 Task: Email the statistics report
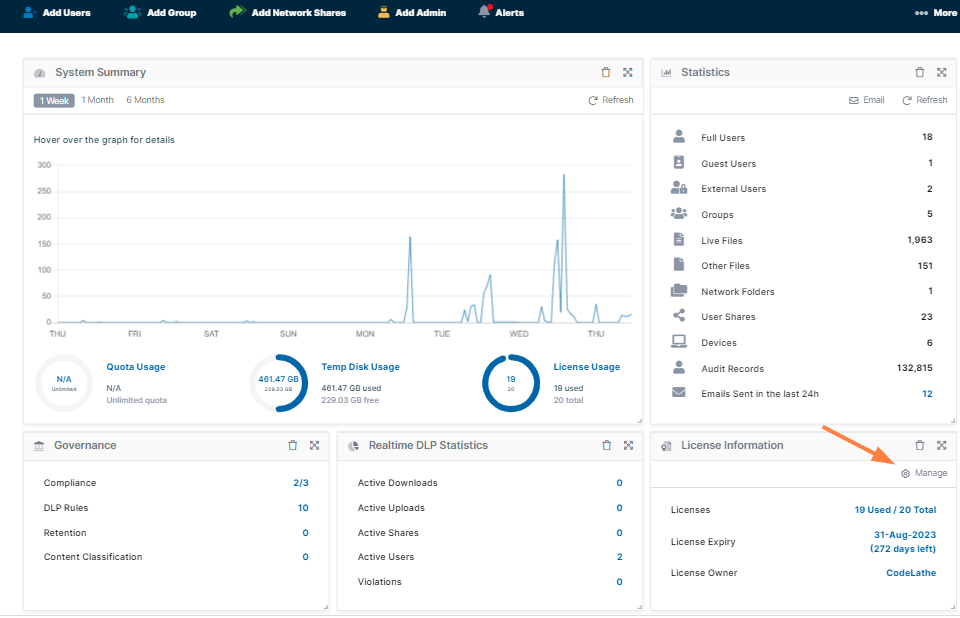pos(866,100)
